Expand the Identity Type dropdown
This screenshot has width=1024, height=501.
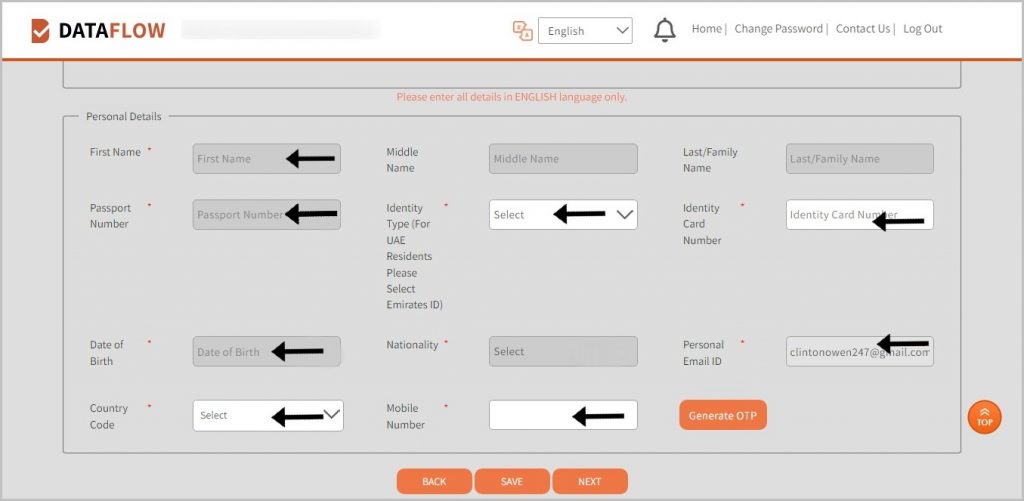click(x=563, y=215)
